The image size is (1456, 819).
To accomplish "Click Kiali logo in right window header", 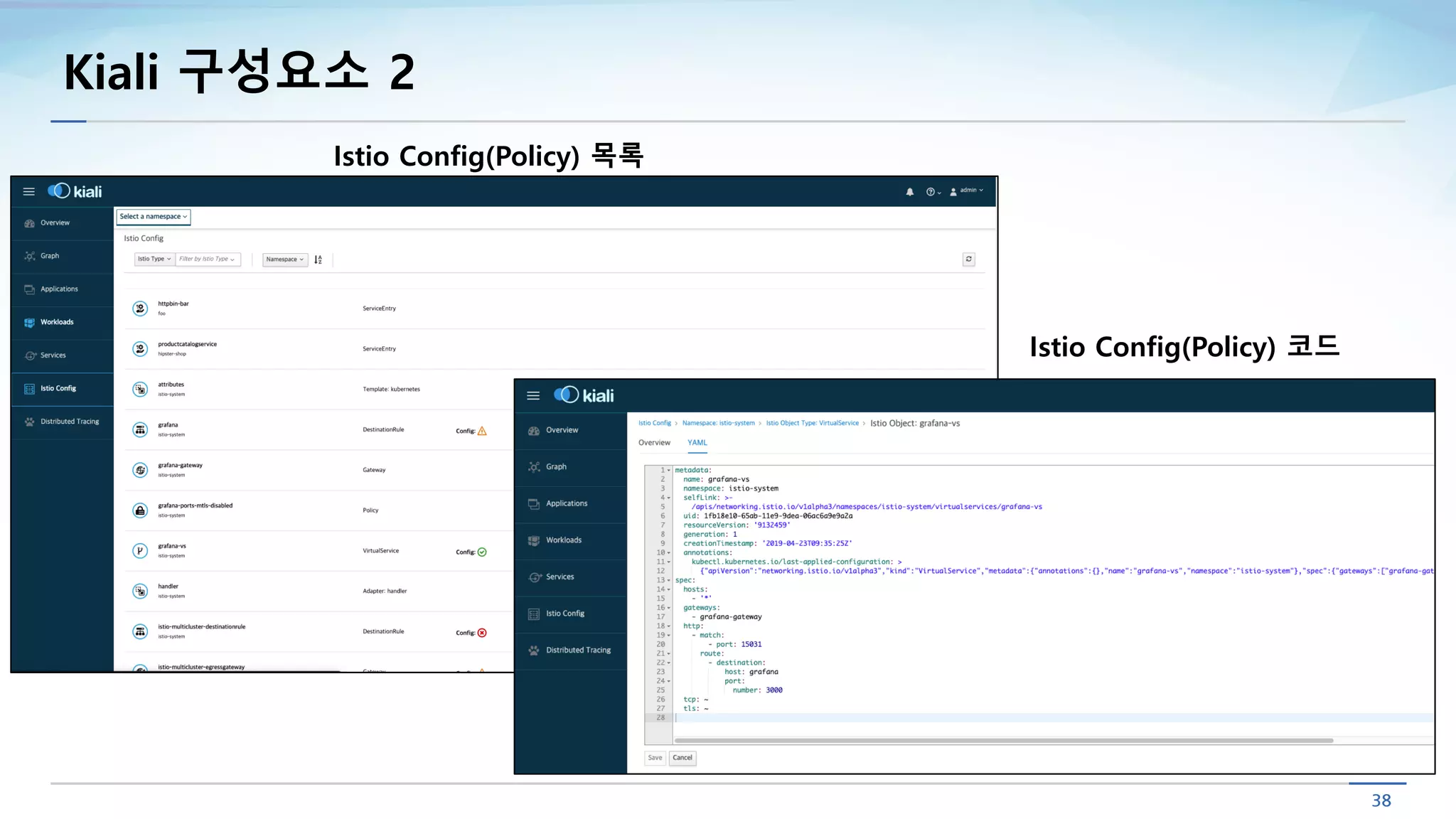I will tap(584, 395).
